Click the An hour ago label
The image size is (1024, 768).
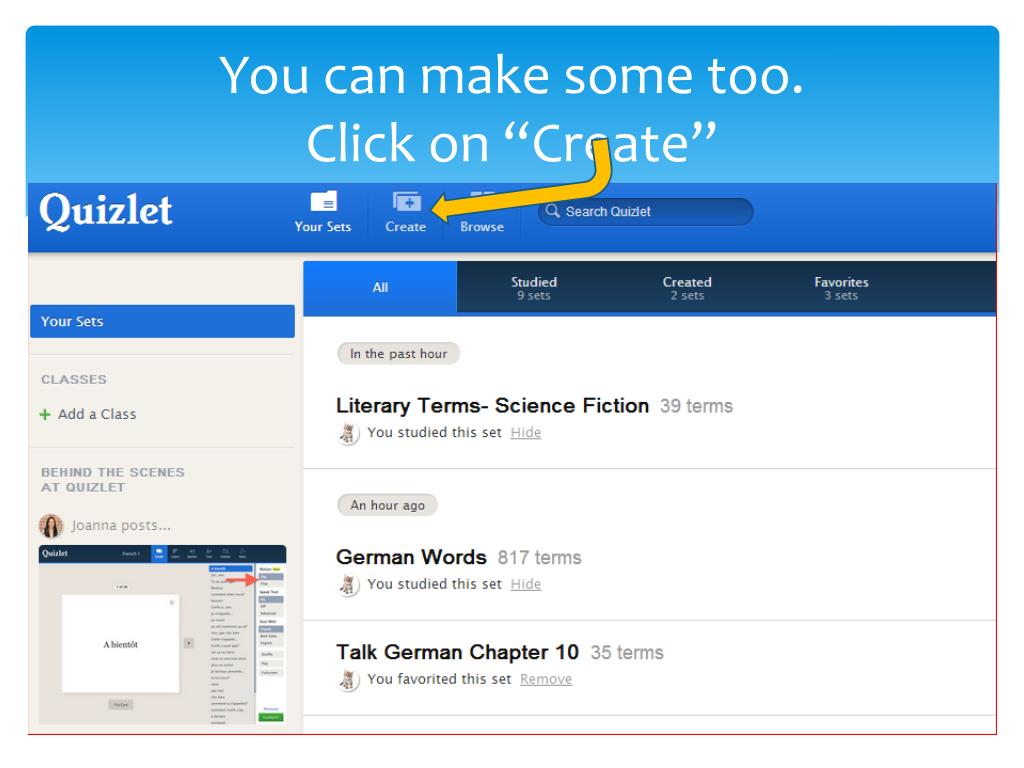(387, 505)
